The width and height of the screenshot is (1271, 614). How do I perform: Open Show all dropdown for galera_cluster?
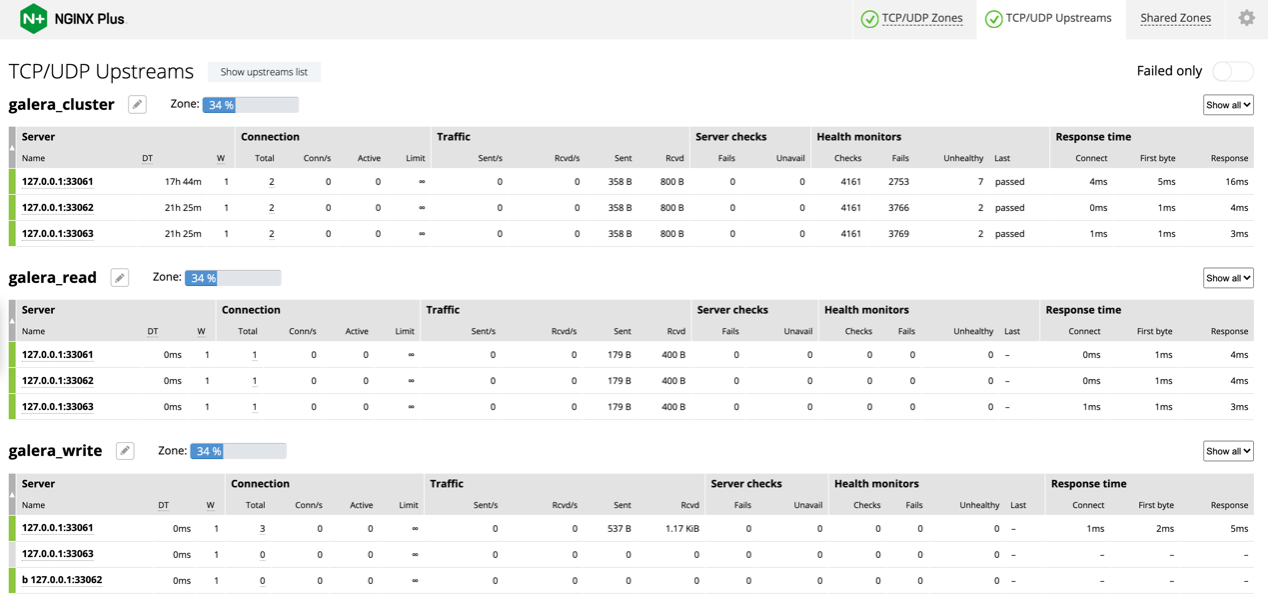(x=1228, y=105)
